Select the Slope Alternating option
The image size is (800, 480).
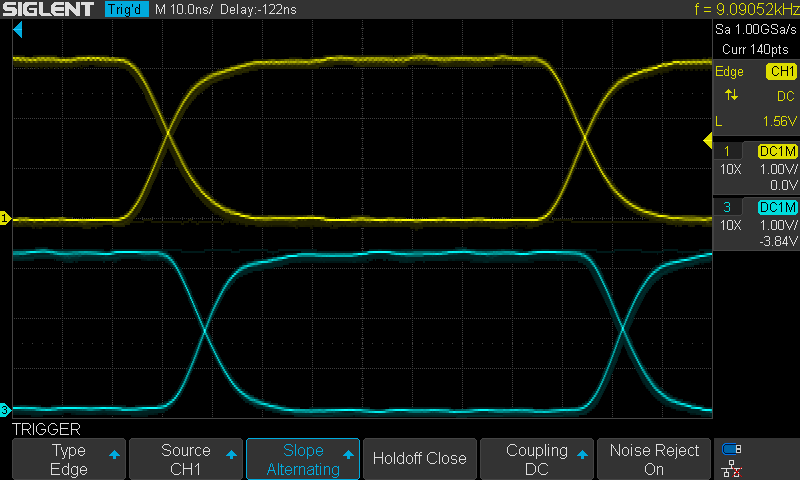click(x=303, y=459)
